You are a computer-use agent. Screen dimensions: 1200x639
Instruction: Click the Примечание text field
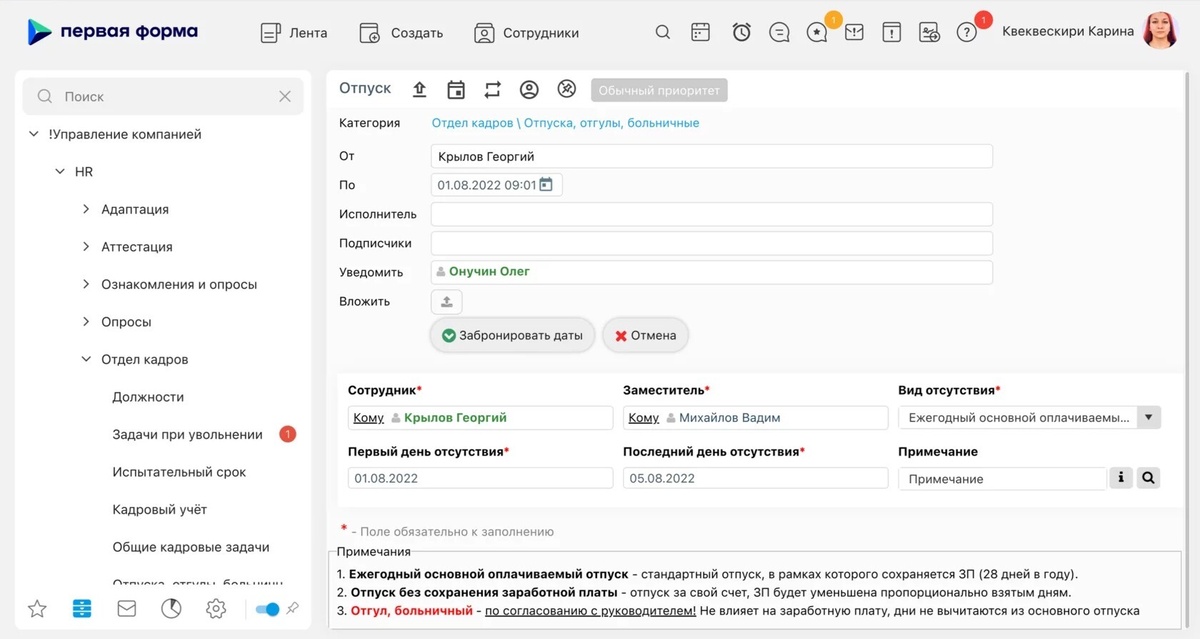coord(1002,478)
